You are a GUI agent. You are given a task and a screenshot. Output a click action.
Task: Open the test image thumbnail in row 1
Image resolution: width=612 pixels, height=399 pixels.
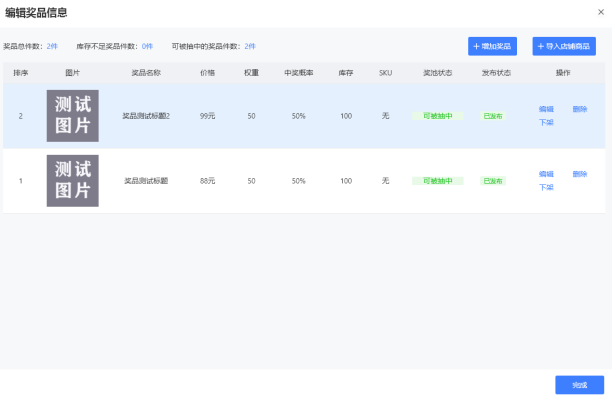(x=73, y=181)
